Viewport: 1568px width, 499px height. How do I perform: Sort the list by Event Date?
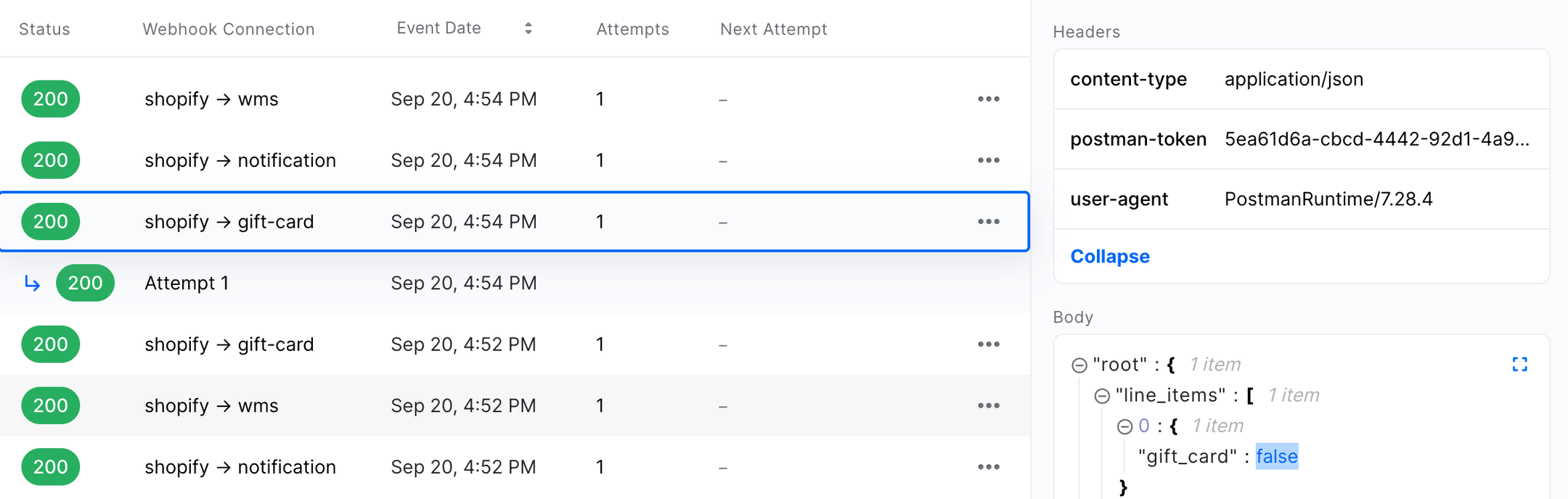528,28
